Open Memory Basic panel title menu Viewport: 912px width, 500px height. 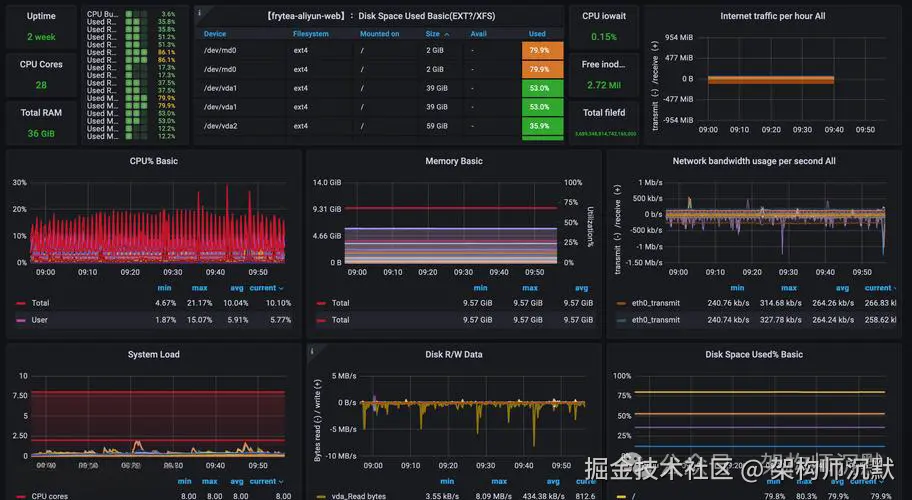(454, 161)
